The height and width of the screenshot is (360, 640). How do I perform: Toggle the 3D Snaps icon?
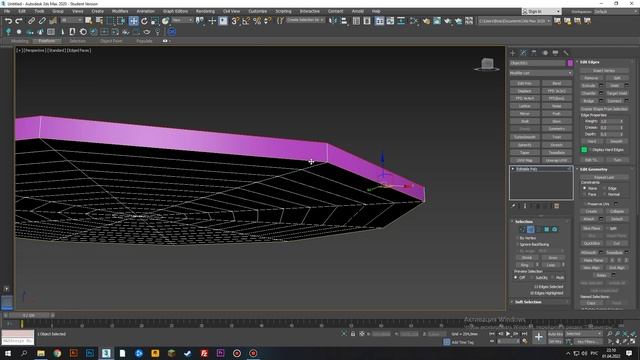235,21
